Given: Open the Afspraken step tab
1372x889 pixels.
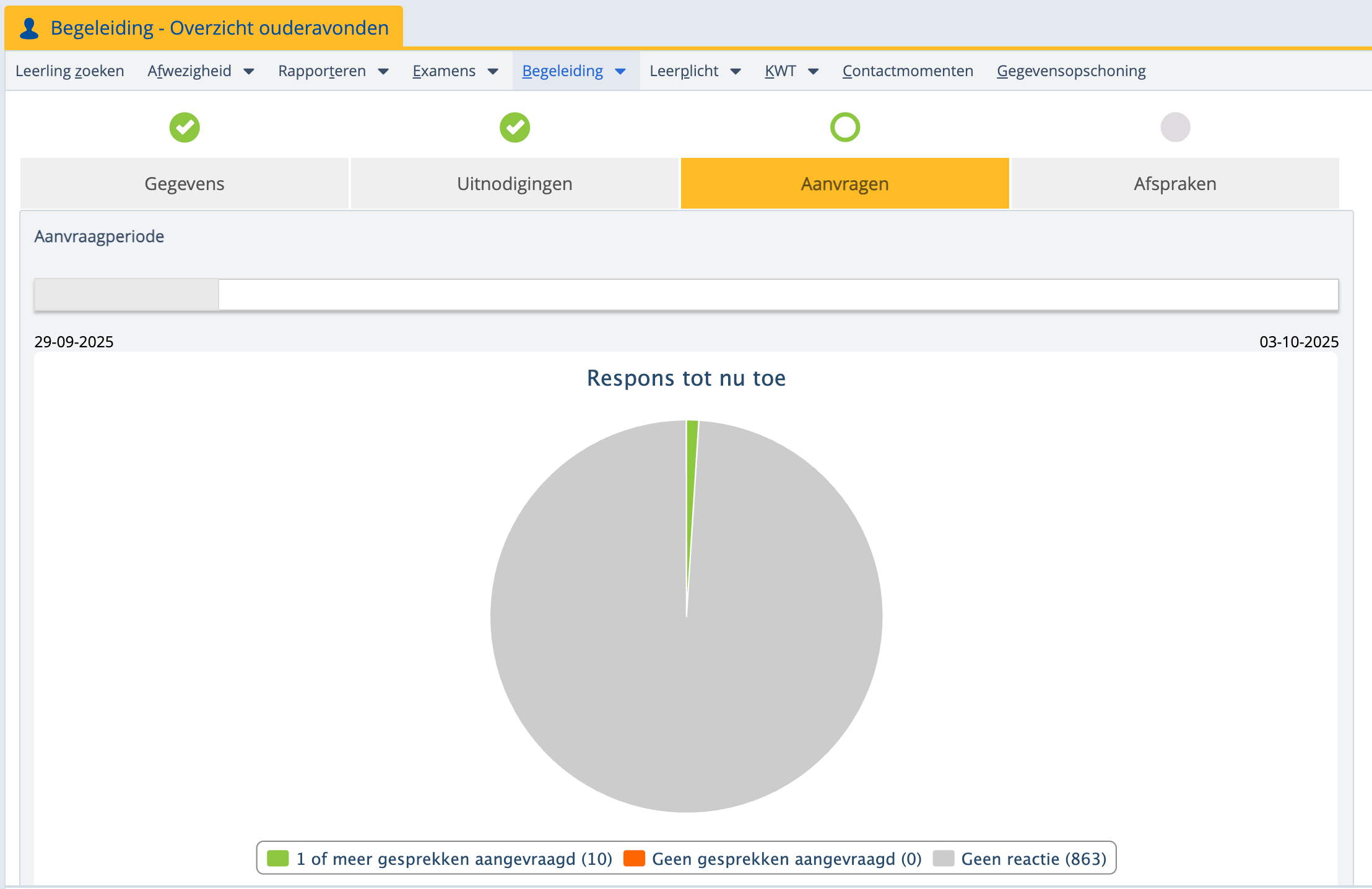Looking at the screenshot, I should click(x=1174, y=184).
